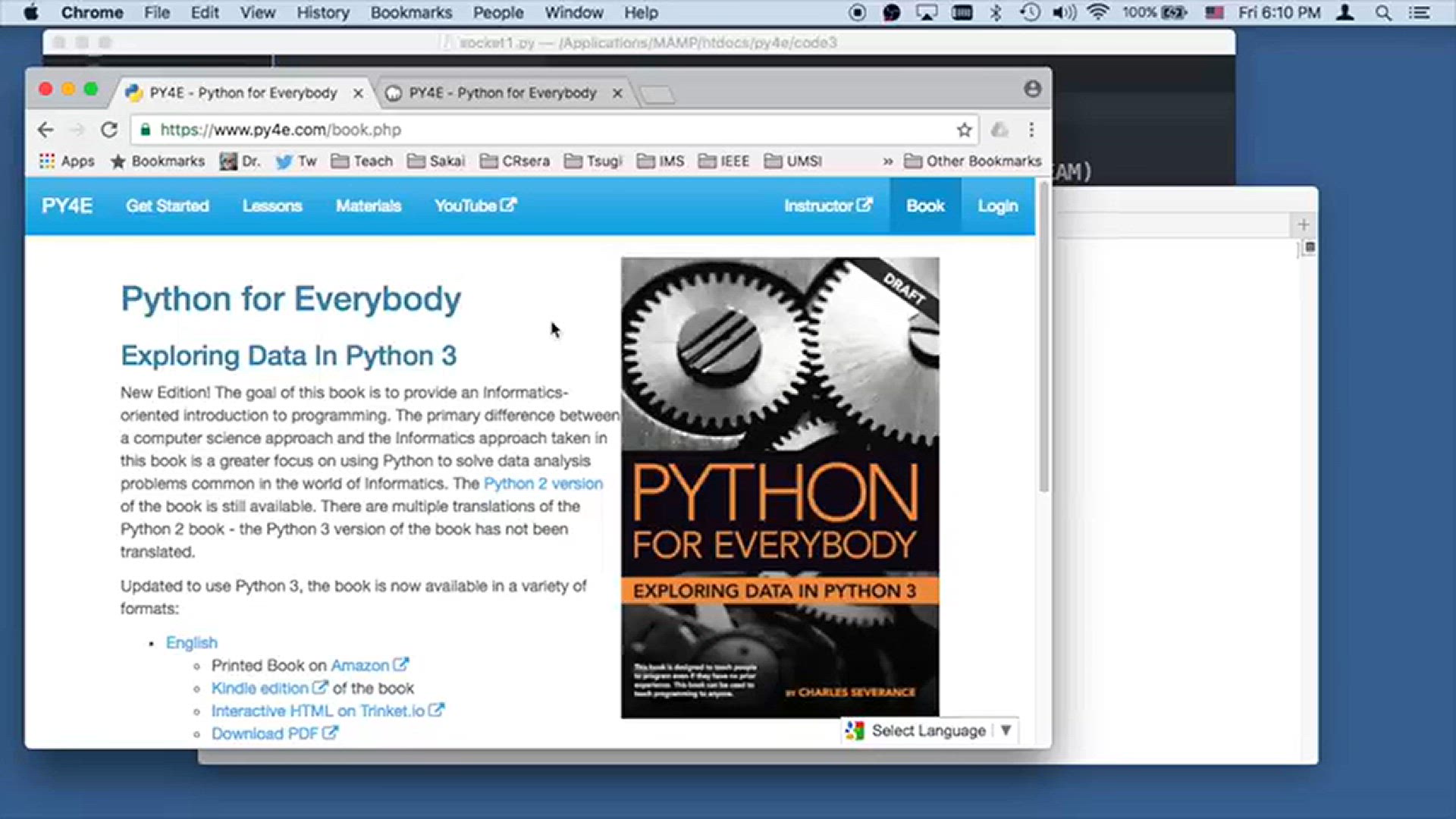This screenshot has height=819, width=1456.
Task: Click the cloud extension icon in toolbar
Action: point(999,130)
